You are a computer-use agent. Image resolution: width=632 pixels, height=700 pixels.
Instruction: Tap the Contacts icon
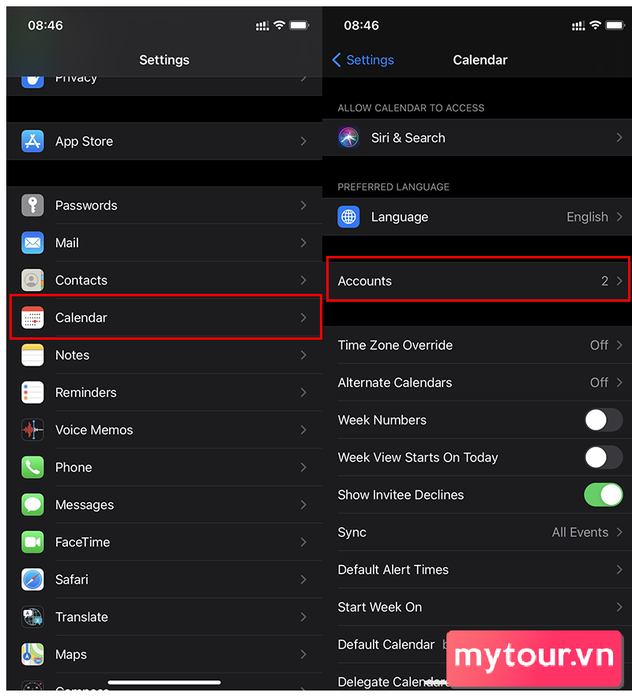click(x=33, y=280)
